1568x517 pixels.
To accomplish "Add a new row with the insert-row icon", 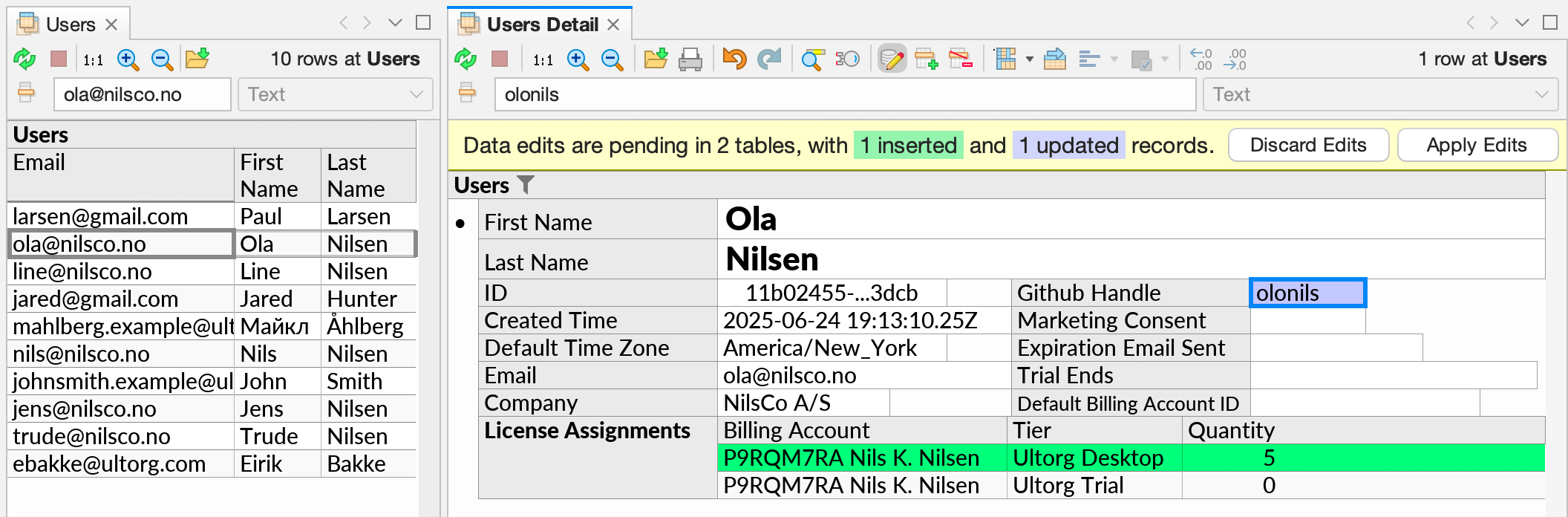I will (926, 59).
